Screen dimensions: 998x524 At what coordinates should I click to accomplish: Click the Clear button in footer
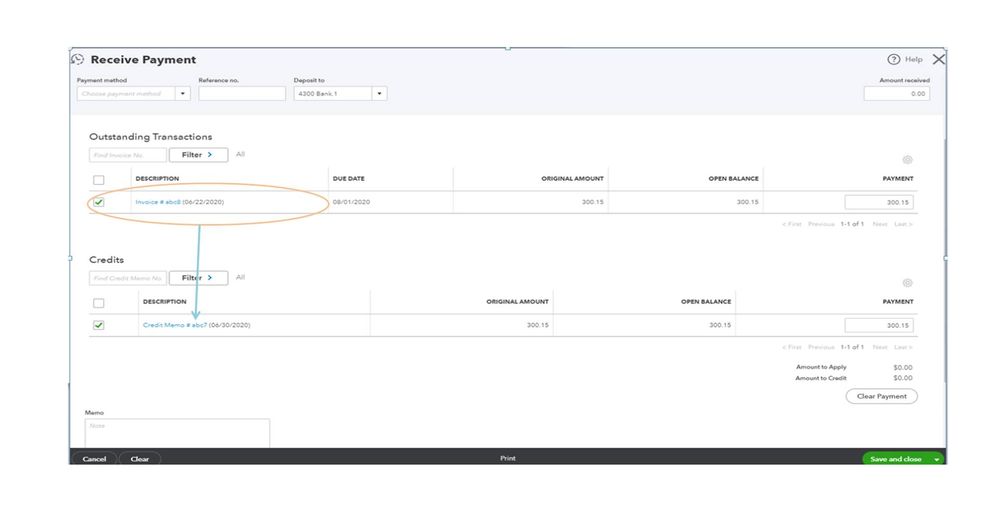tap(139, 459)
